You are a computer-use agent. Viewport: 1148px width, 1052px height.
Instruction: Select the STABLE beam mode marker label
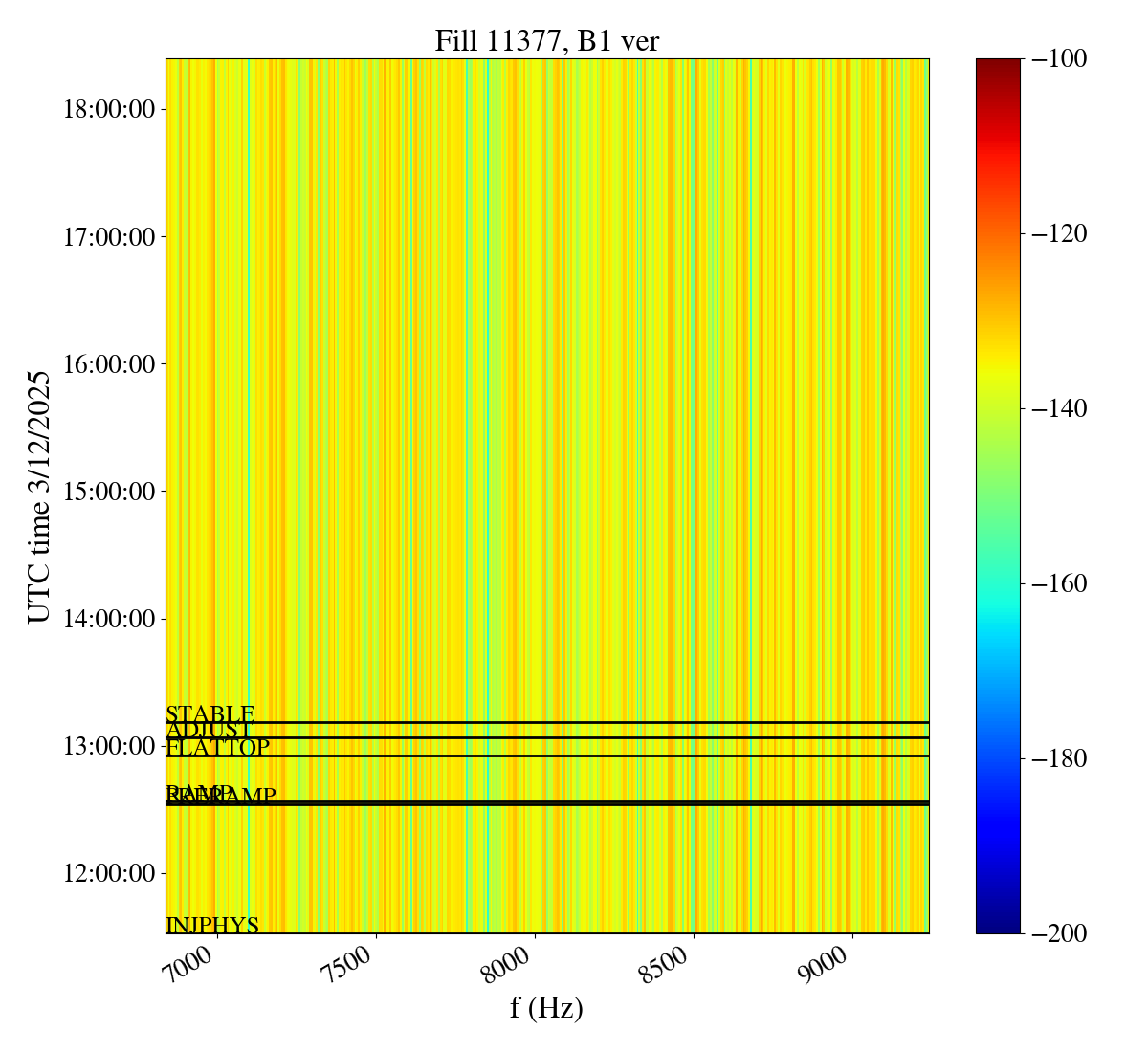(x=210, y=714)
